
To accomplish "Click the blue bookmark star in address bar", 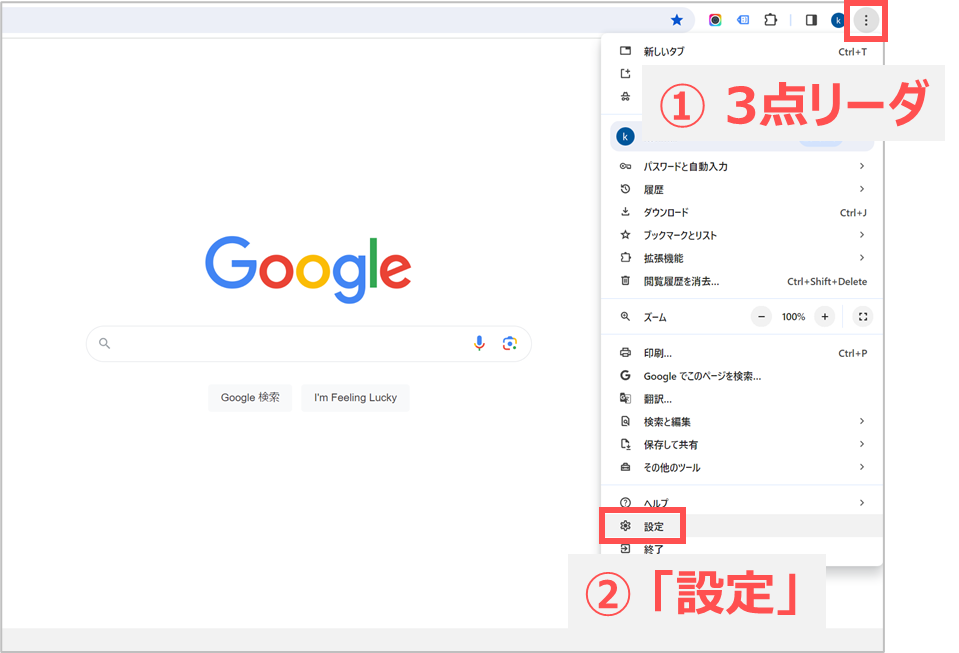I will click(x=676, y=20).
